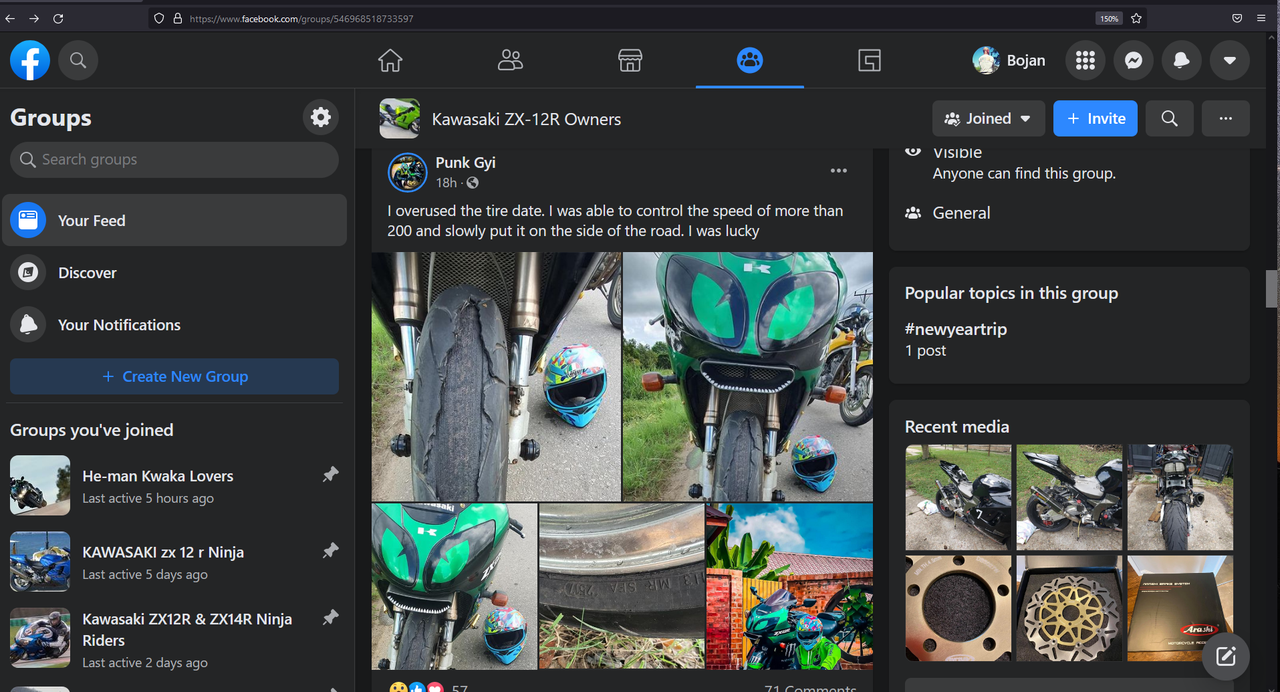Select Your Feed in sidebar
This screenshot has height=692, width=1280.
click(174, 220)
